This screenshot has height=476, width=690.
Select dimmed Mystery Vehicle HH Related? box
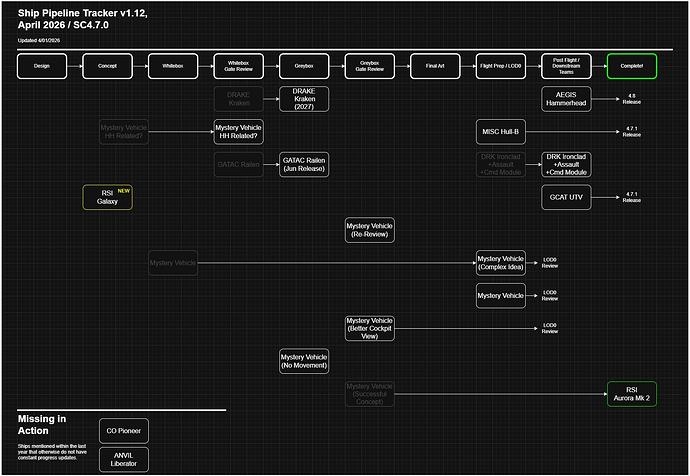point(124,132)
